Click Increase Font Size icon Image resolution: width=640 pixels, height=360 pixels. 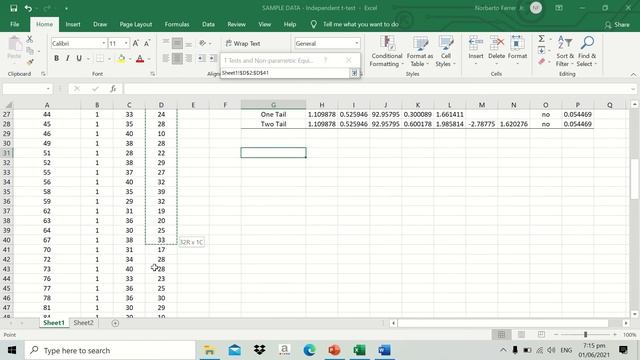coord(136,43)
